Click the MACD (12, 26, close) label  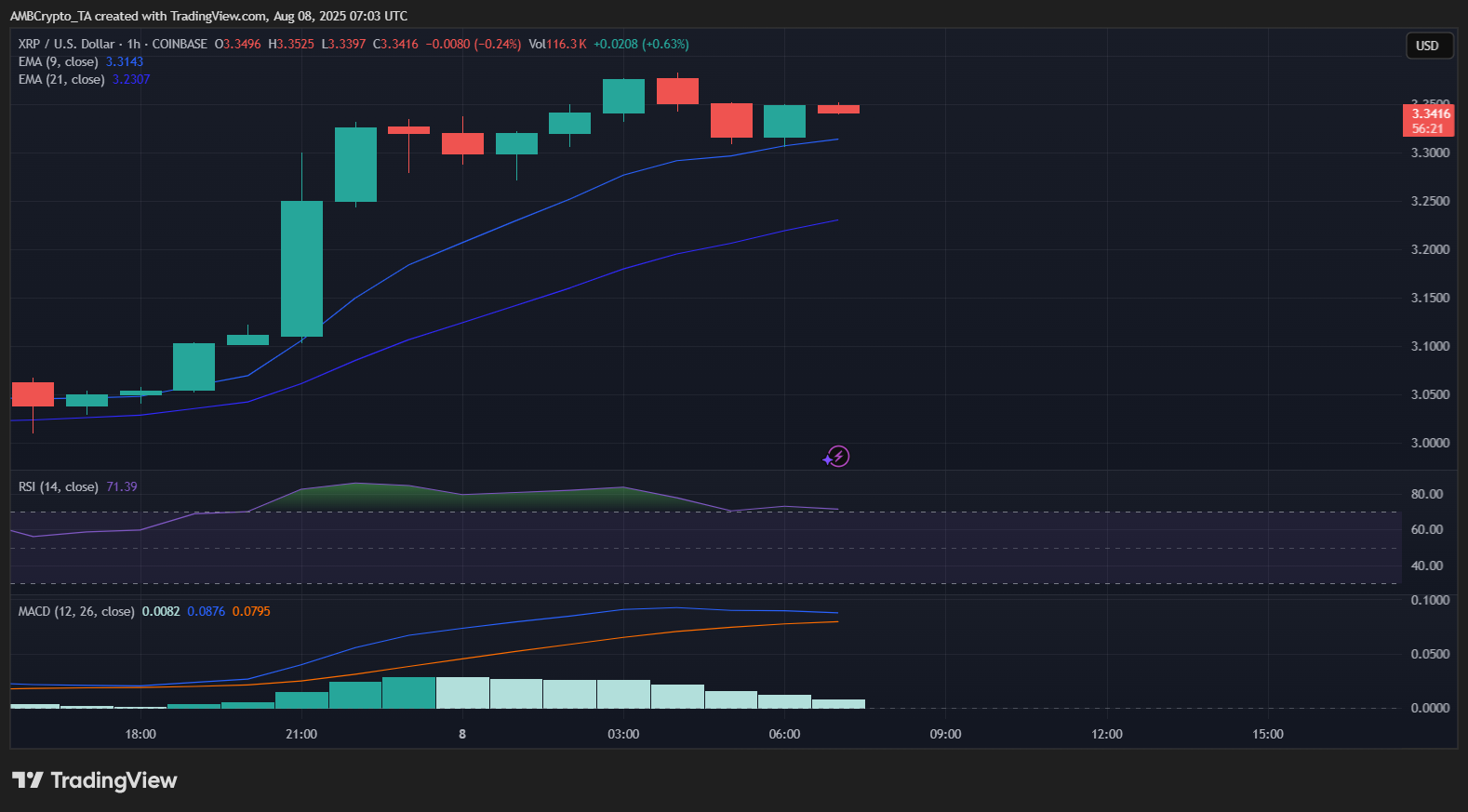click(76, 611)
